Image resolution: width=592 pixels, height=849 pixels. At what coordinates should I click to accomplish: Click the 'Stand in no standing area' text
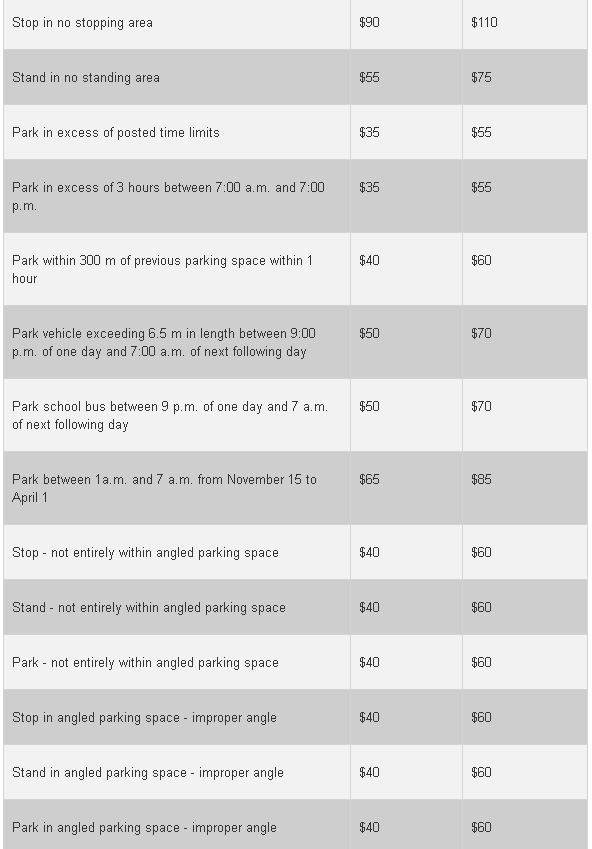click(x=86, y=77)
